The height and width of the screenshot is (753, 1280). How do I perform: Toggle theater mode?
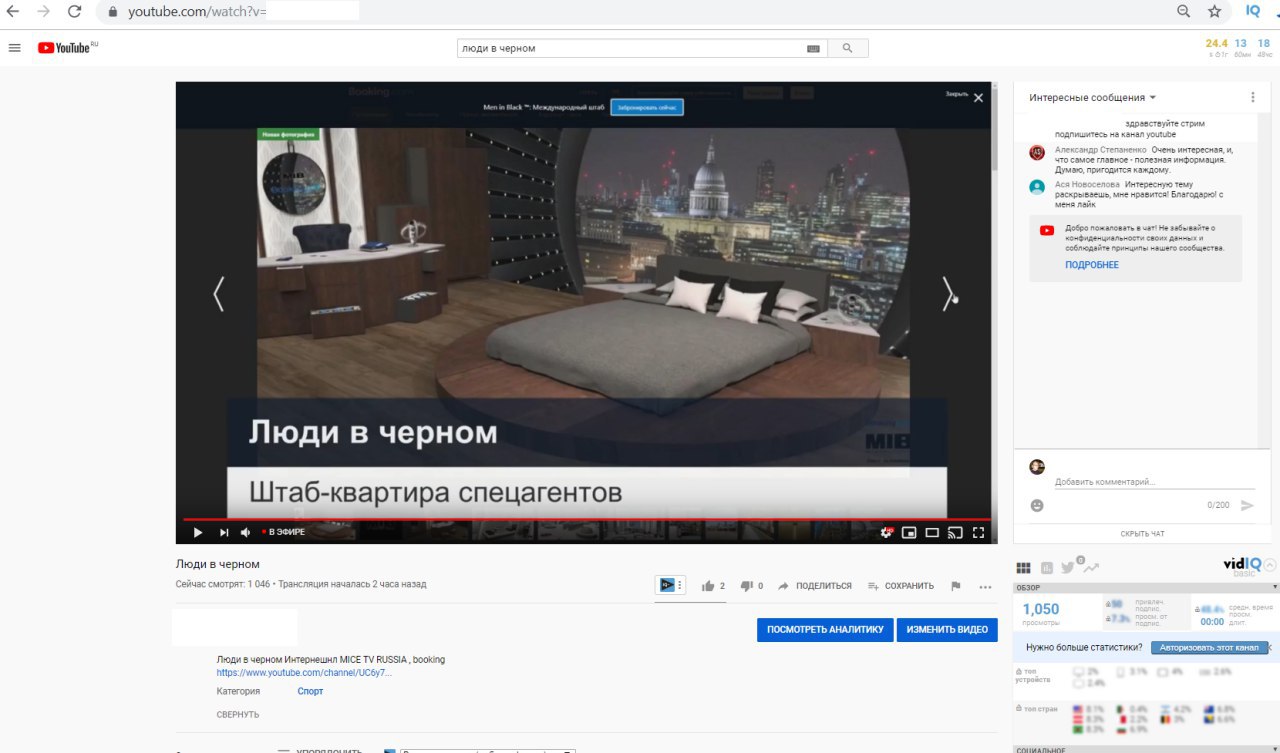(932, 532)
